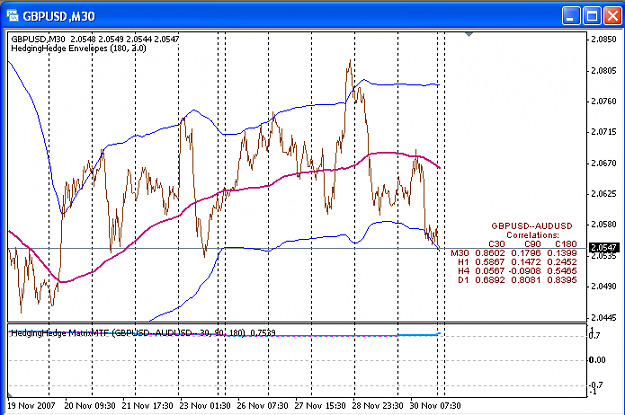Click the 23 Nov 01:30 time label

point(205,406)
